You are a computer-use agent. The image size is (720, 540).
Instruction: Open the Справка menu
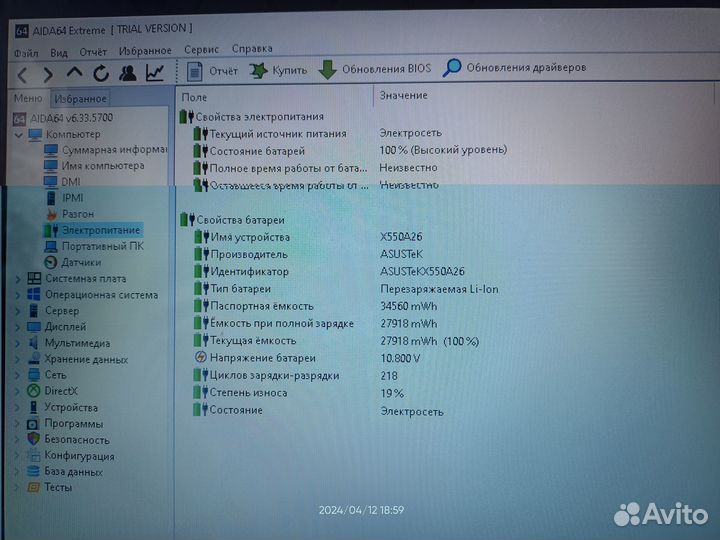(x=252, y=48)
